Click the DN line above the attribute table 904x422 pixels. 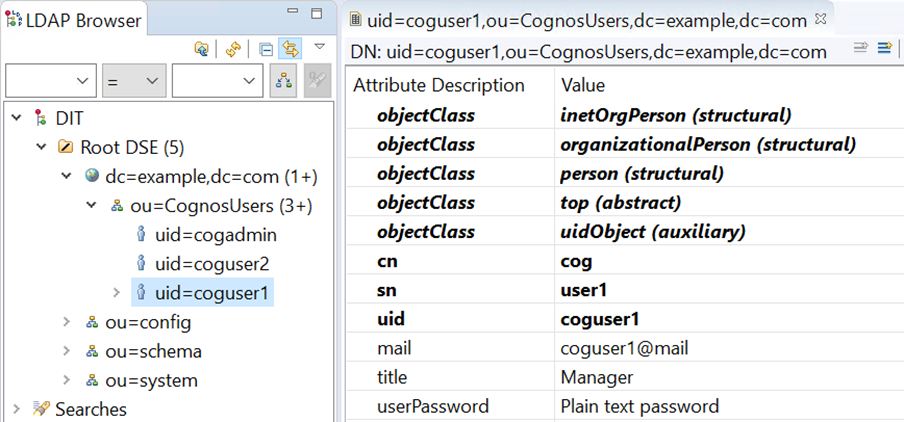pyautogui.click(x=588, y=52)
